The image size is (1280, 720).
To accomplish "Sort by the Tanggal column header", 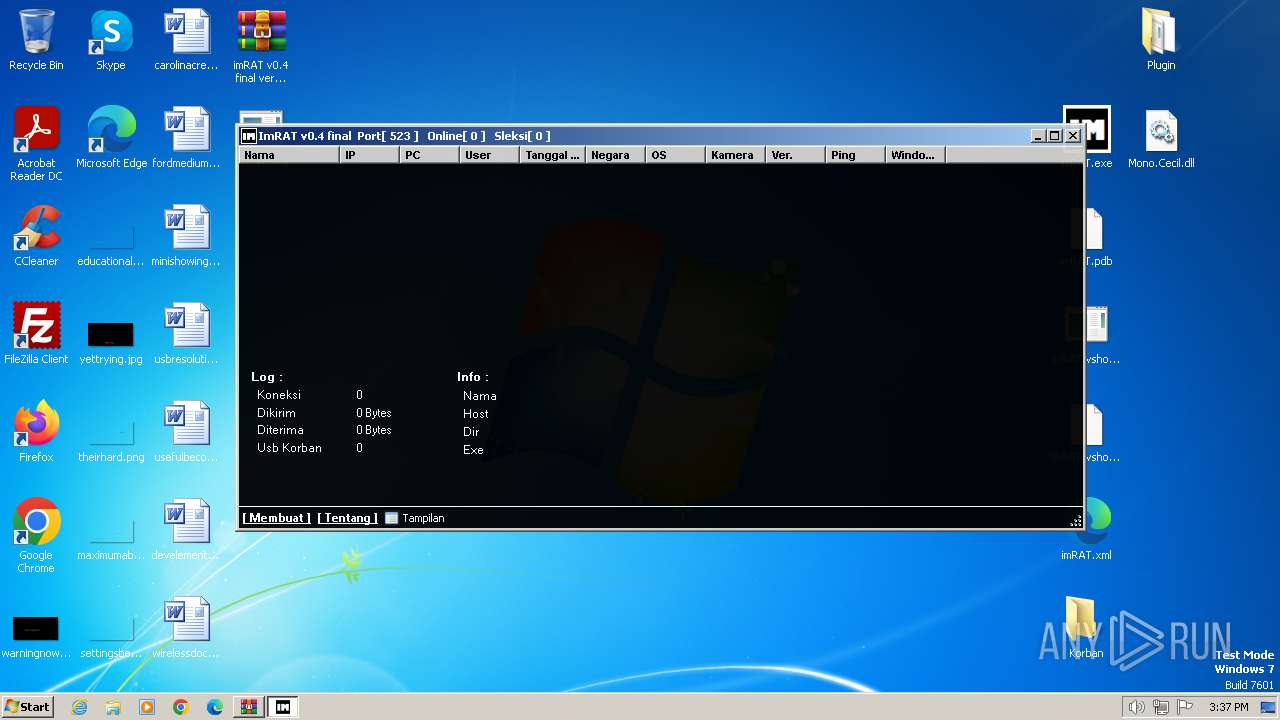I will pyautogui.click(x=553, y=155).
